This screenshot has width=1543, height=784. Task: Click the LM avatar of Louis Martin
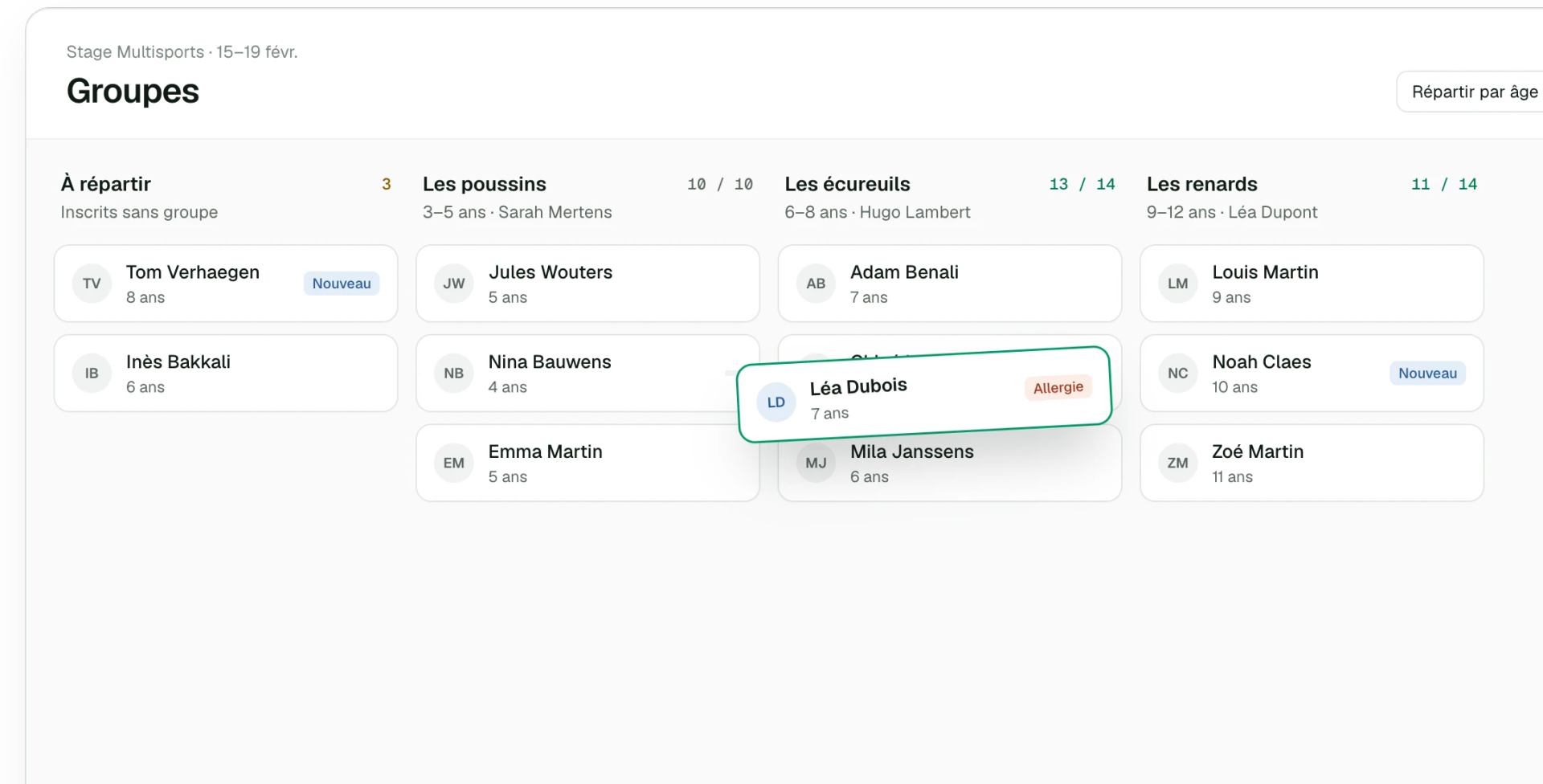coord(1178,284)
